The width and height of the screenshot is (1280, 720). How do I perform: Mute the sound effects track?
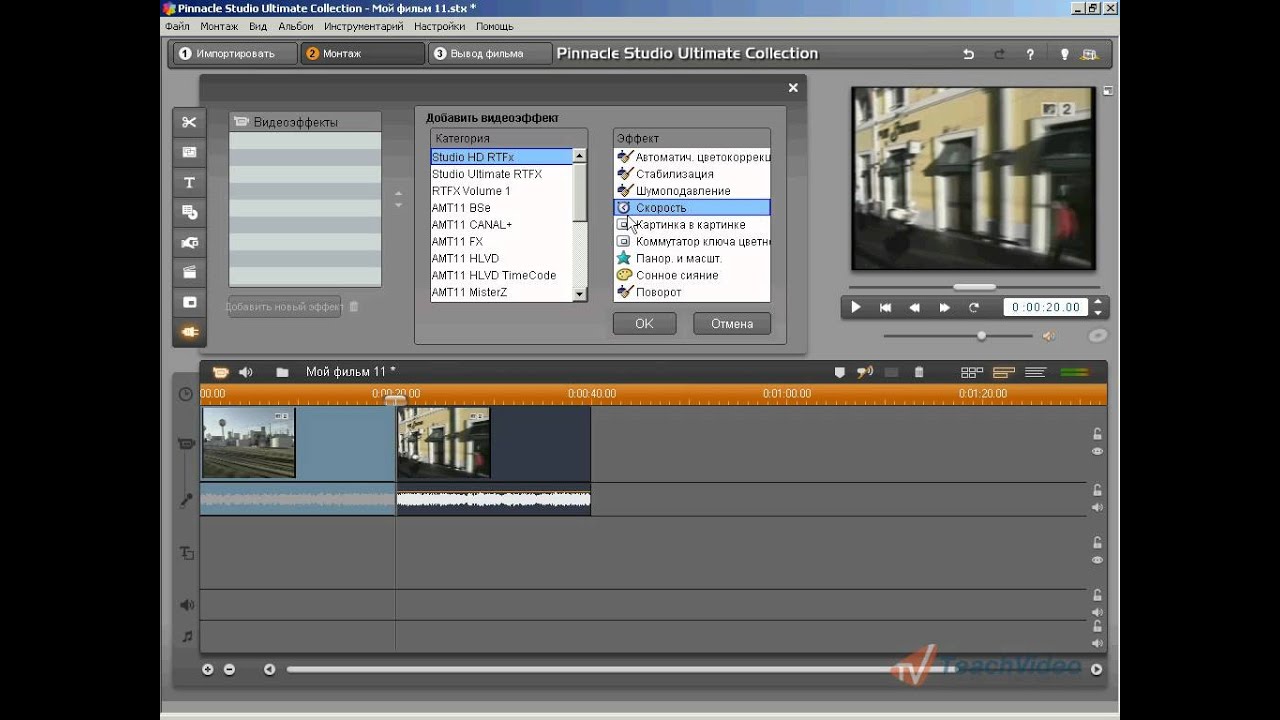click(x=1097, y=612)
